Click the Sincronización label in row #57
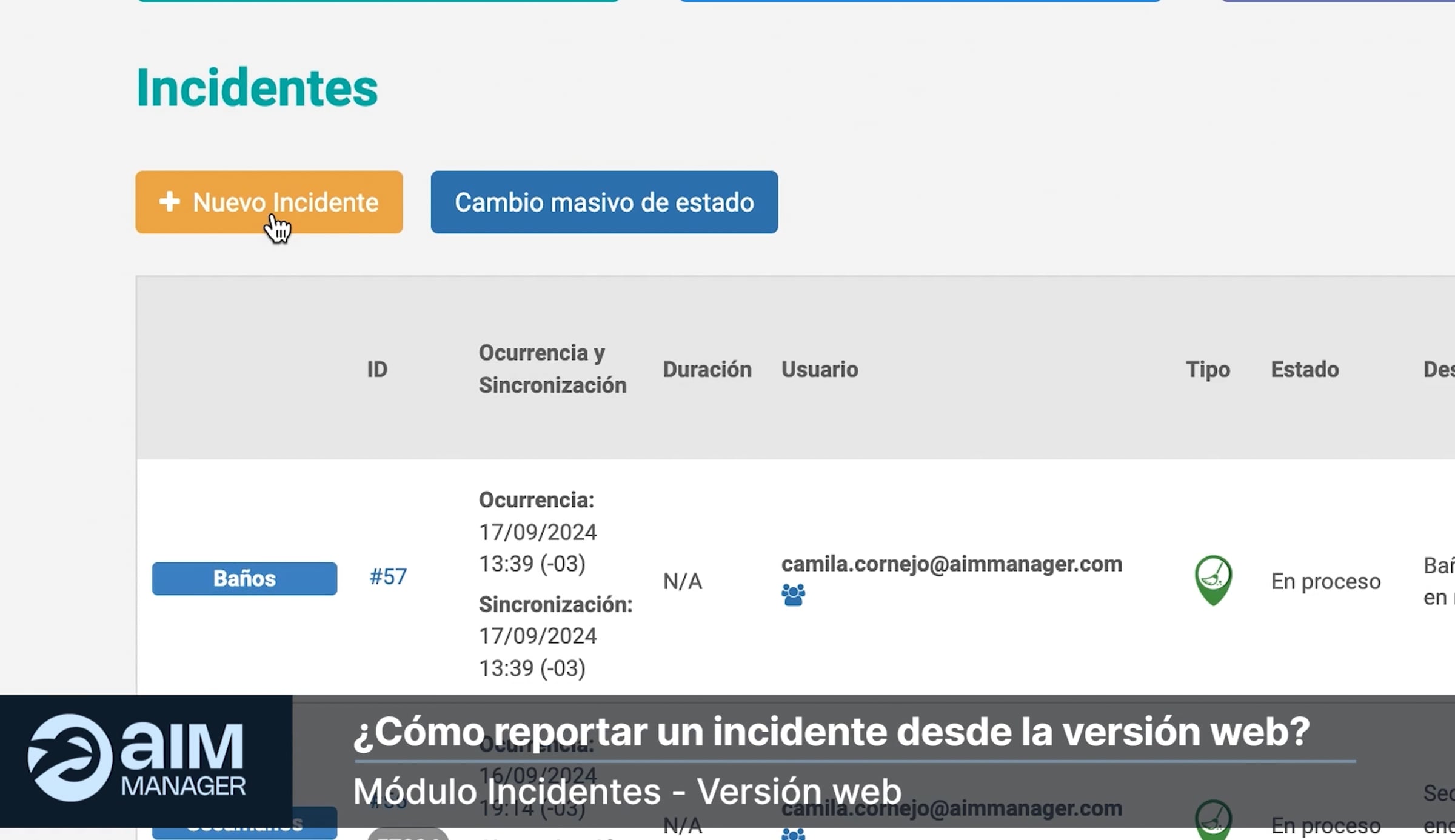Screen dimensions: 1455x840 point(555,604)
